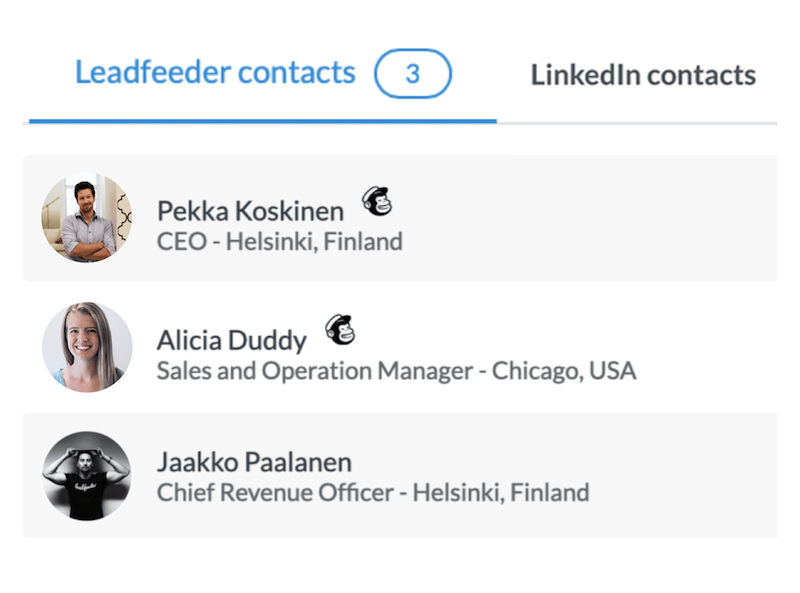The width and height of the screenshot is (800, 593).
Task: Select the Leadfeeder contacts tab
Action: (216, 72)
